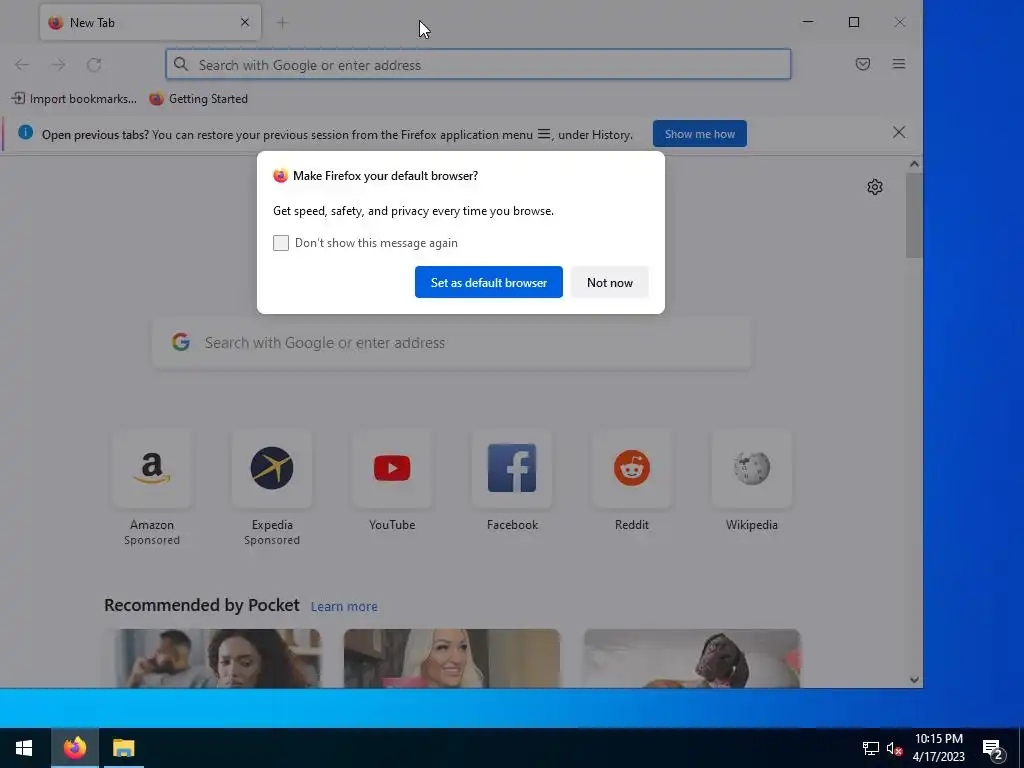The height and width of the screenshot is (768, 1024).
Task: Follow the Learn more Pocket link
Action: (344, 607)
